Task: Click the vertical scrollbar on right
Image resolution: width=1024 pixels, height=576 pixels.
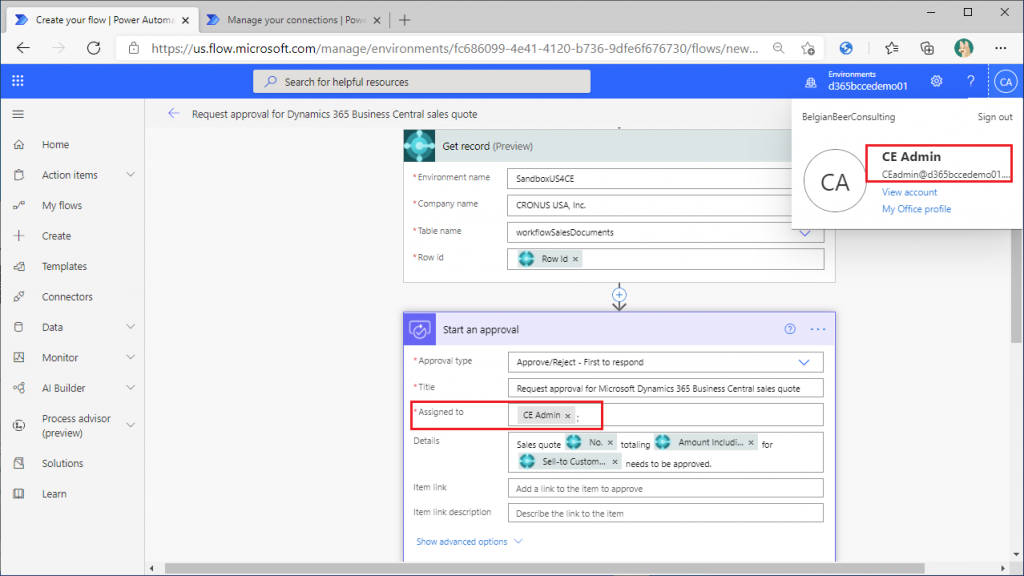Action: pyautogui.click(x=1016, y=285)
